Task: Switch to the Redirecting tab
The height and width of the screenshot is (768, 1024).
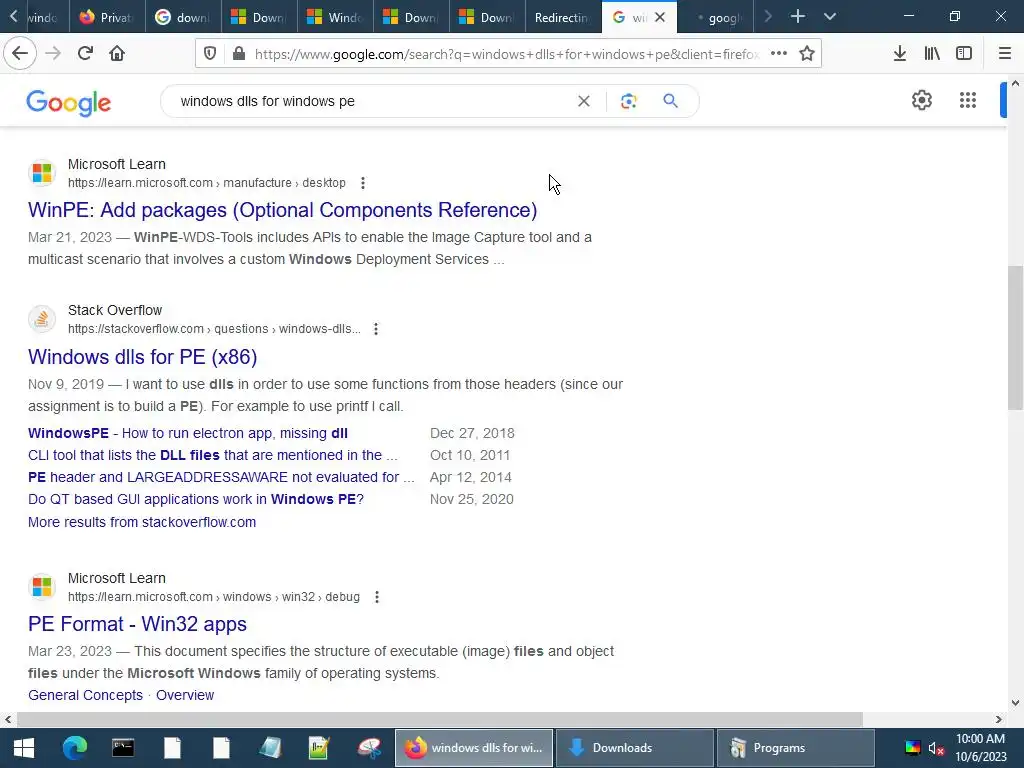Action: 563,17
